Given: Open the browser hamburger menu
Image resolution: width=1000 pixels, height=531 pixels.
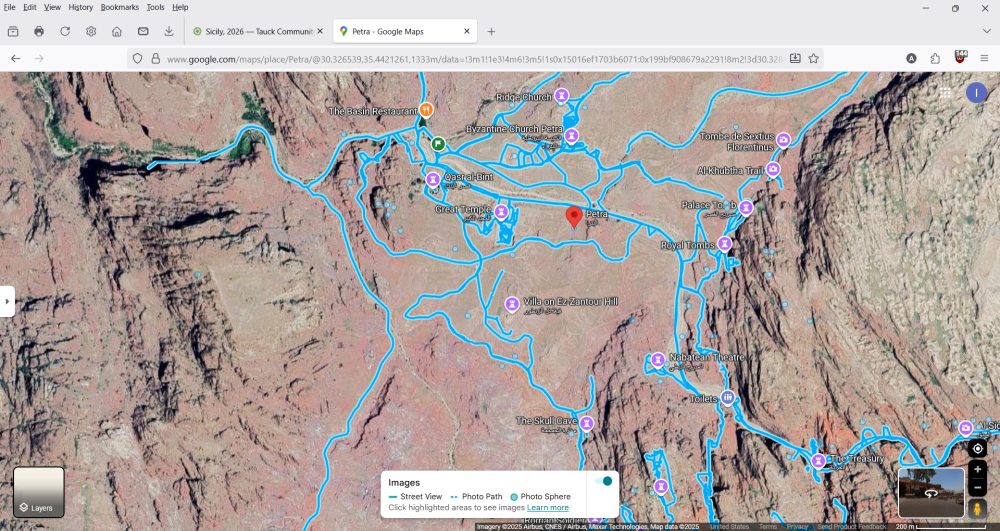Looking at the screenshot, I should pos(984,59).
